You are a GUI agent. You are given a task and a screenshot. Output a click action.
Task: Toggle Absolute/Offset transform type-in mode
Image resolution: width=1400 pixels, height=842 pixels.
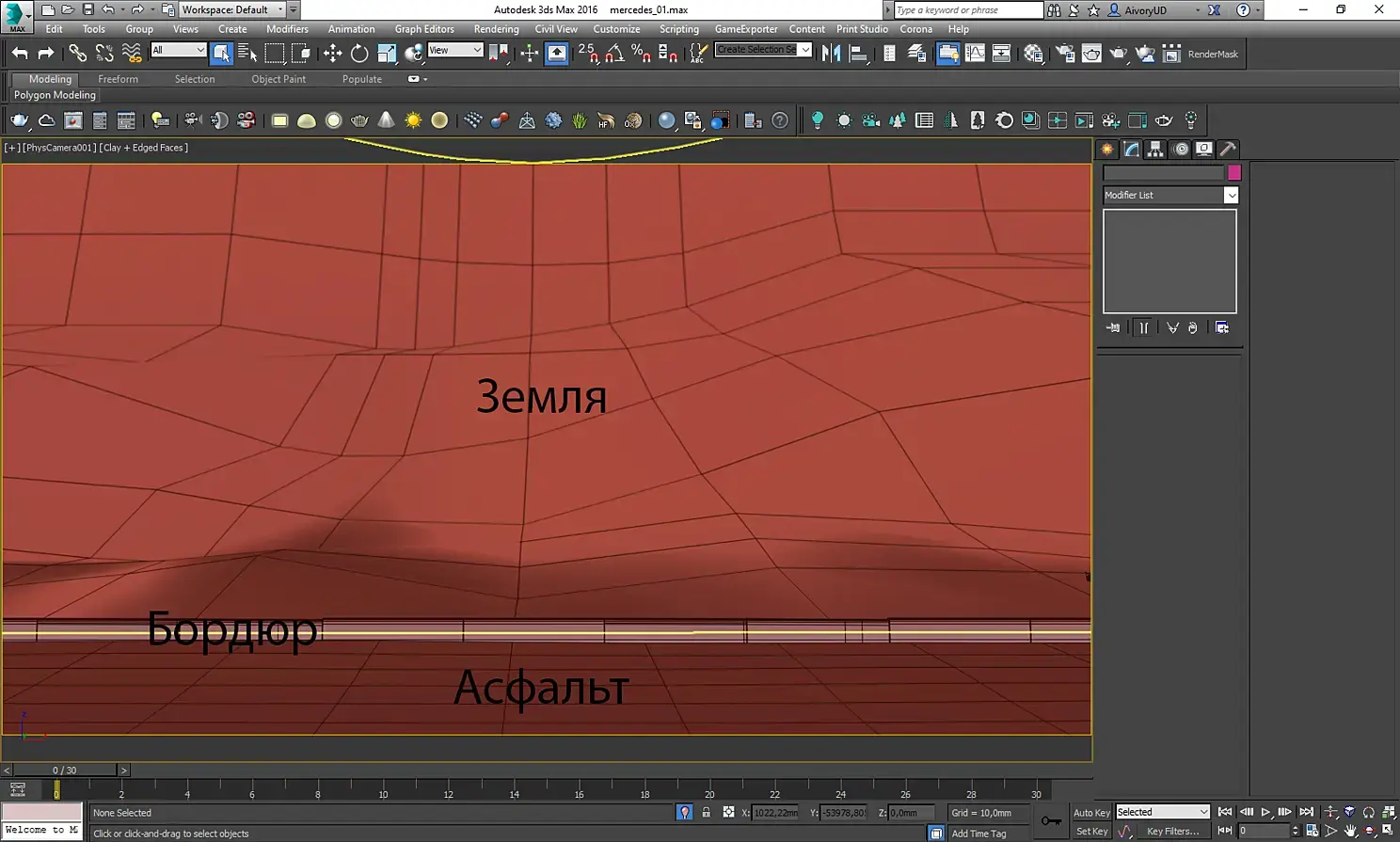point(728,812)
